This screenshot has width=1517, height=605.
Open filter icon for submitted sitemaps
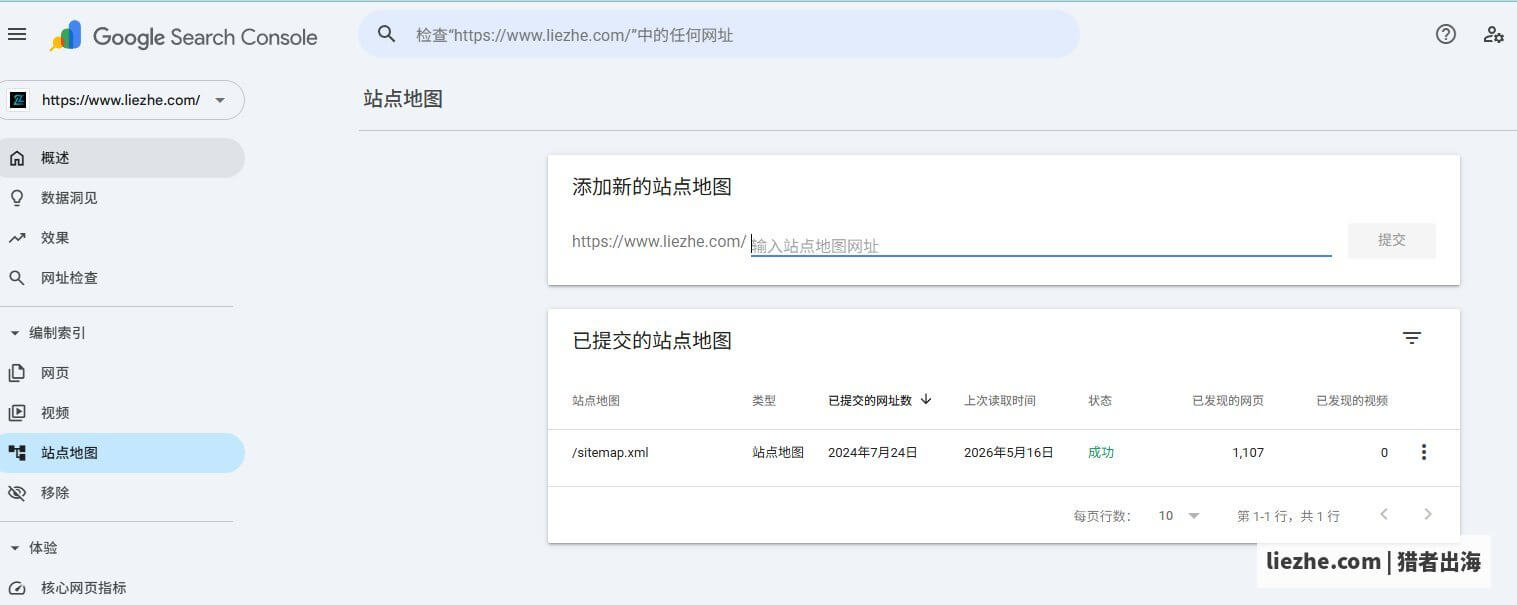[x=1412, y=338]
